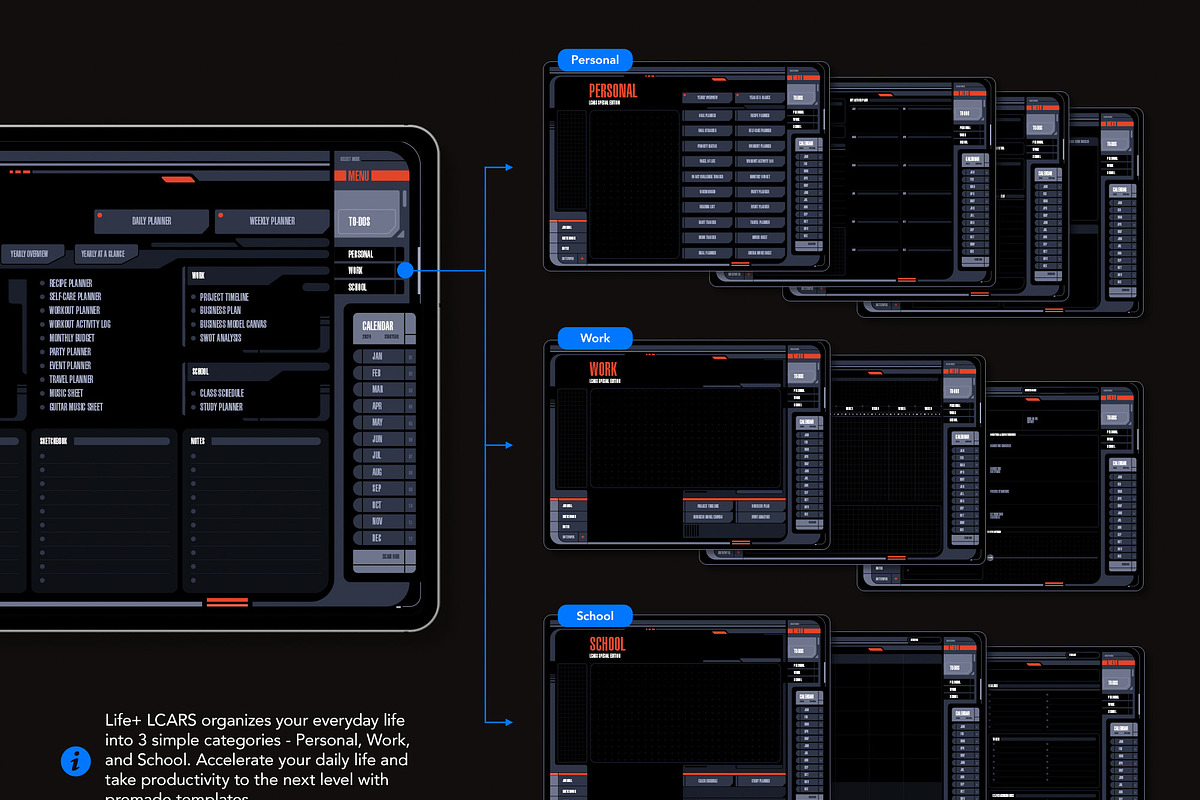The width and height of the screenshot is (1200, 800).
Task: Open the Weekly Planner button
Action: pyautogui.click(x=271, y=221)
